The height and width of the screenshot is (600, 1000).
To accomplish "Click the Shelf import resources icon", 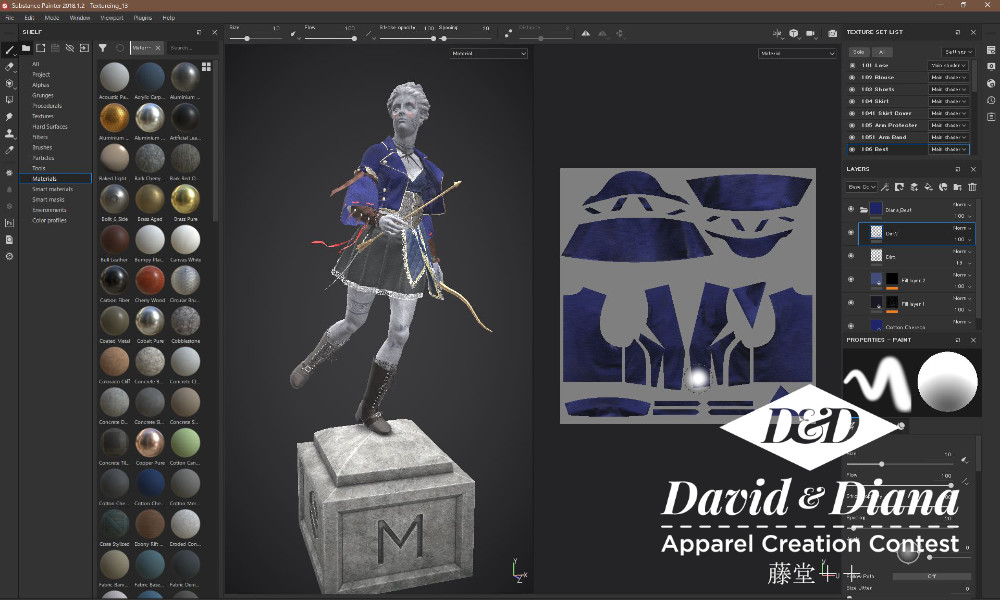I will (84, 48).
